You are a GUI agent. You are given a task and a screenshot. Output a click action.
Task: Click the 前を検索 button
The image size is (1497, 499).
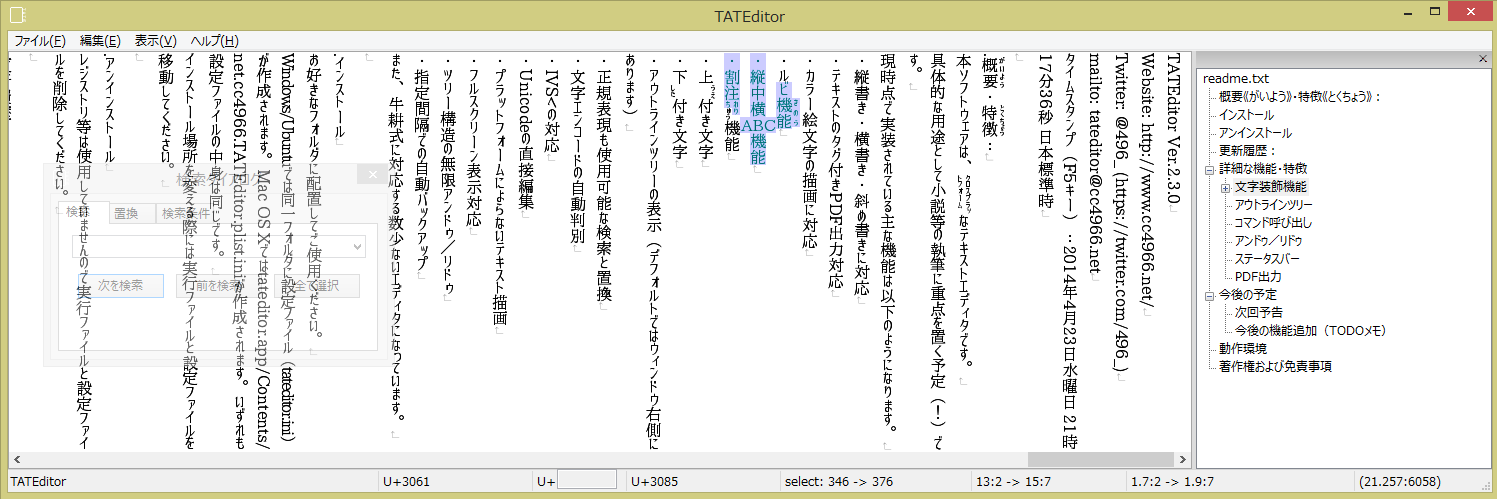(218, 286)
